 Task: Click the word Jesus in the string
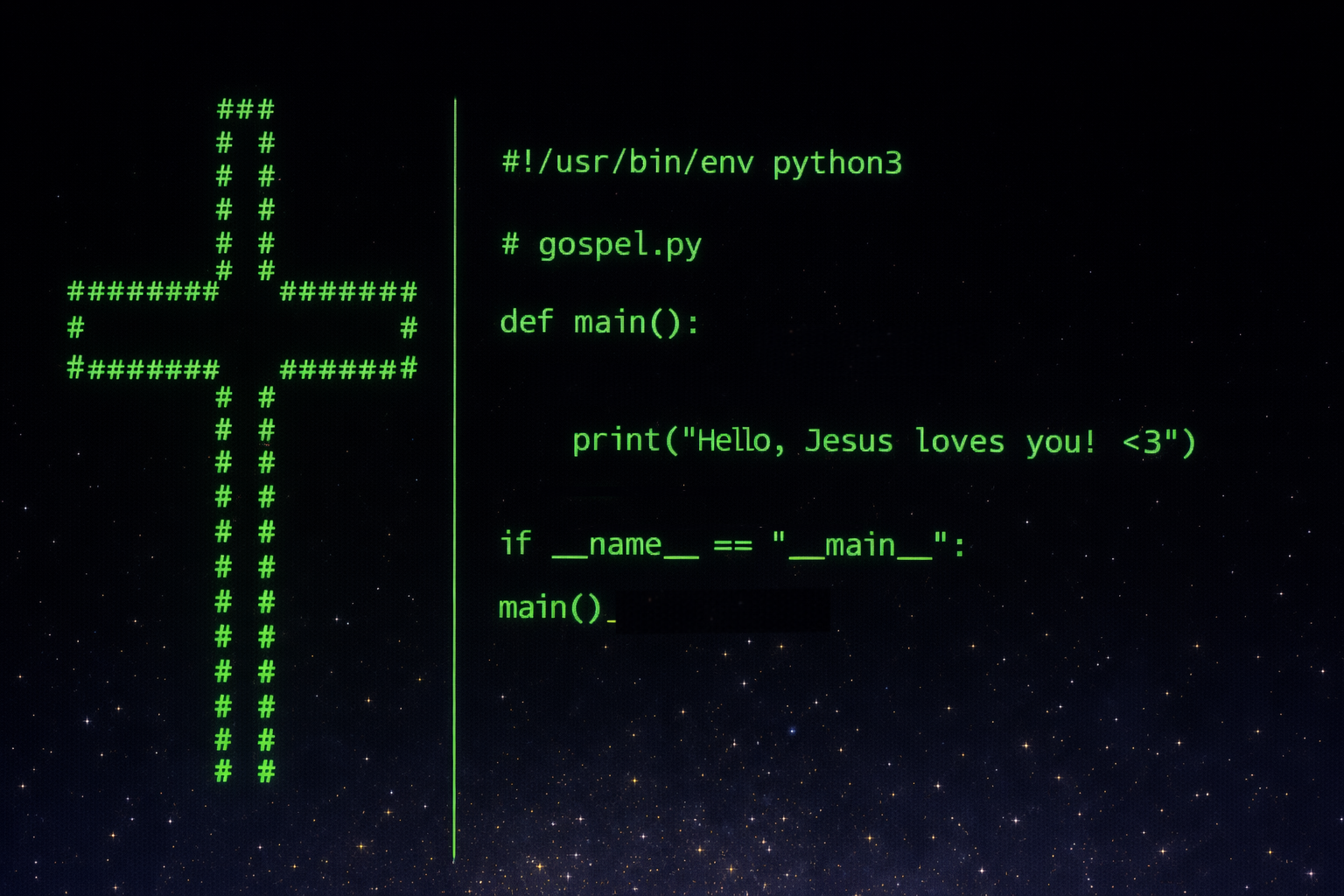[x=848, y=440]
